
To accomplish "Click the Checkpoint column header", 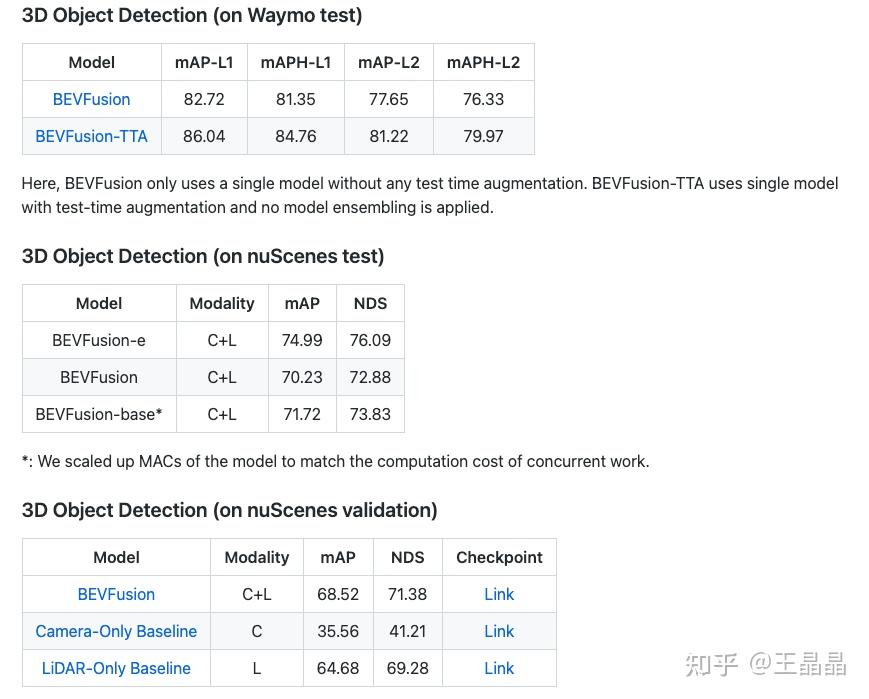I will [499, 557].
